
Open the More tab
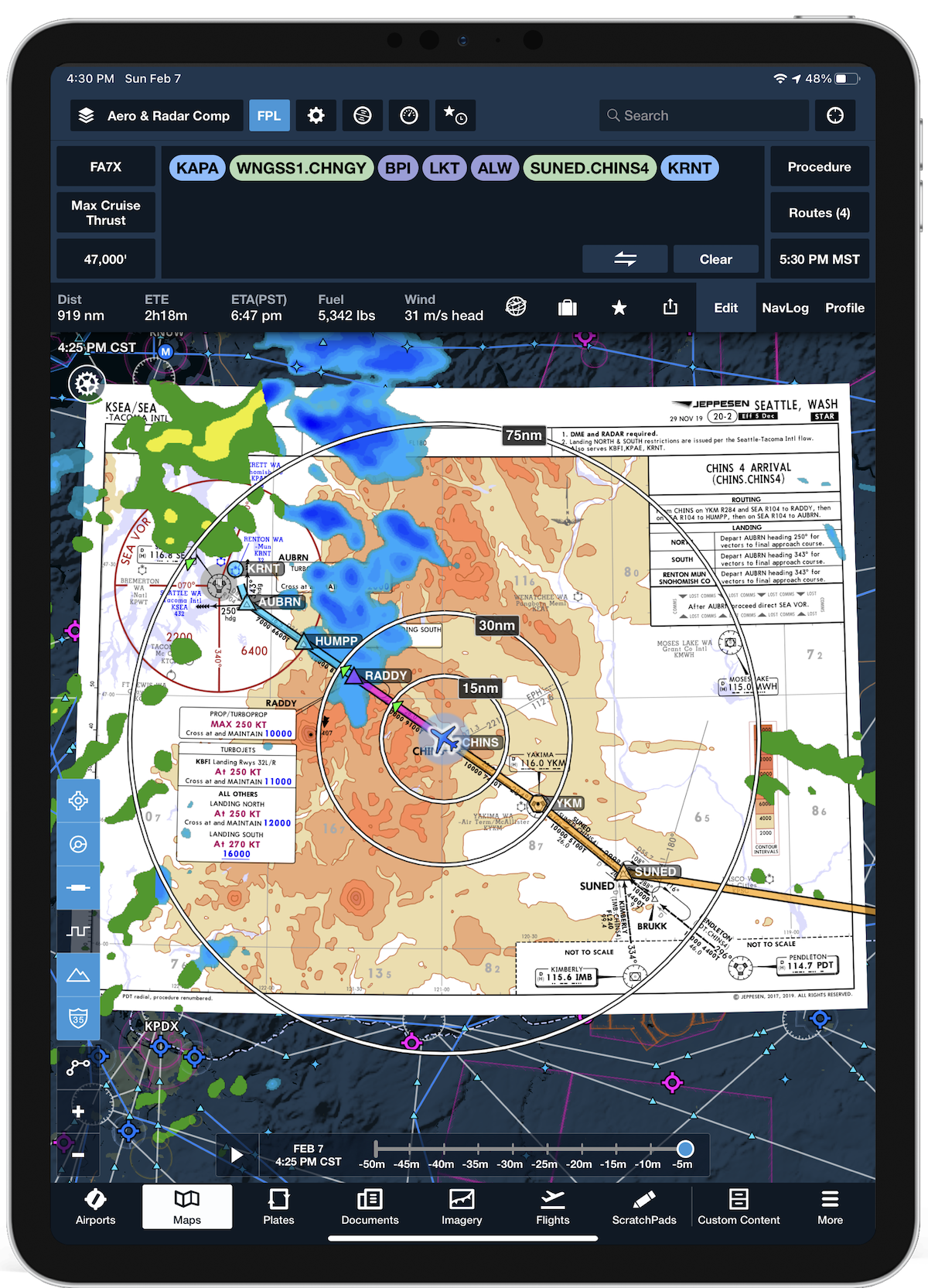[x=830, y=1207]
